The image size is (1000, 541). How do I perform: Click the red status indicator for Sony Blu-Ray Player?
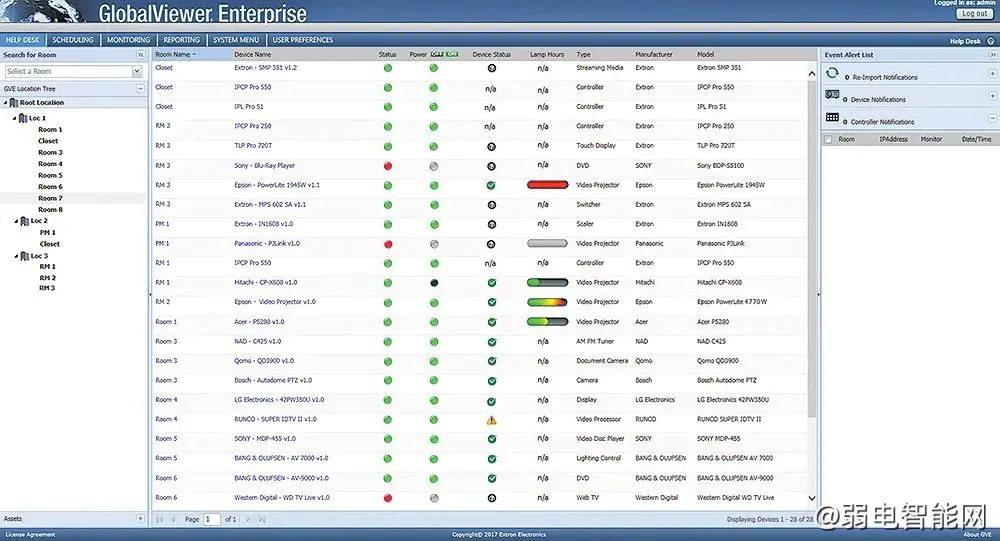388,167
